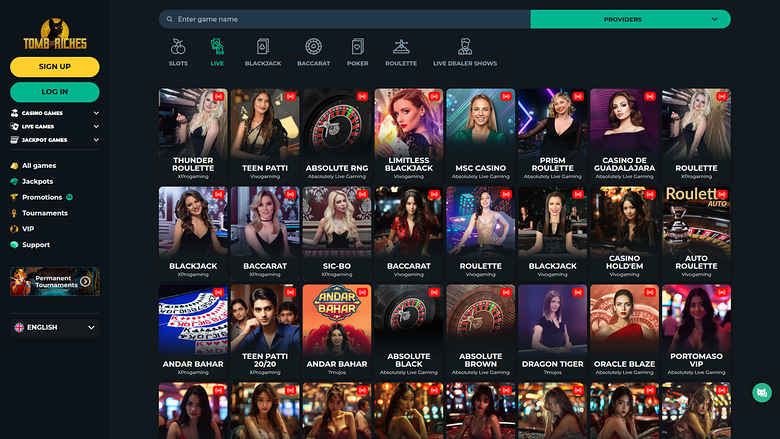Launch Vivogaming Roulette with purple table
This screenshot has height=439, width=780.
coord(481,233)
